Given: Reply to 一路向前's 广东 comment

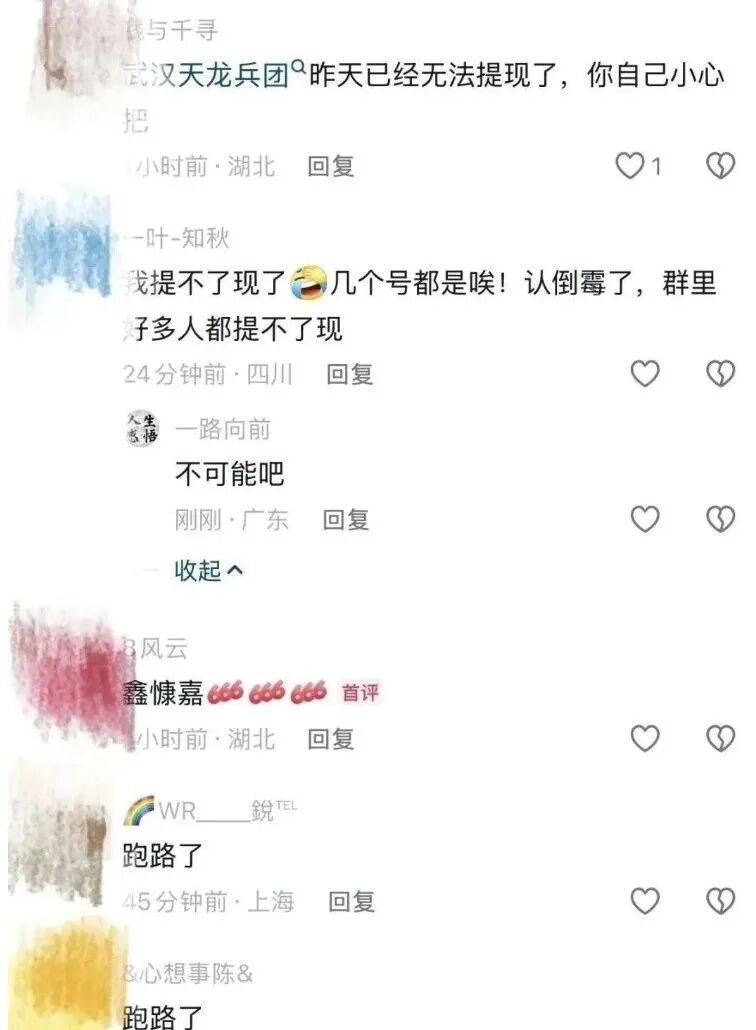Looking at the screenshot, I should 345,520.
